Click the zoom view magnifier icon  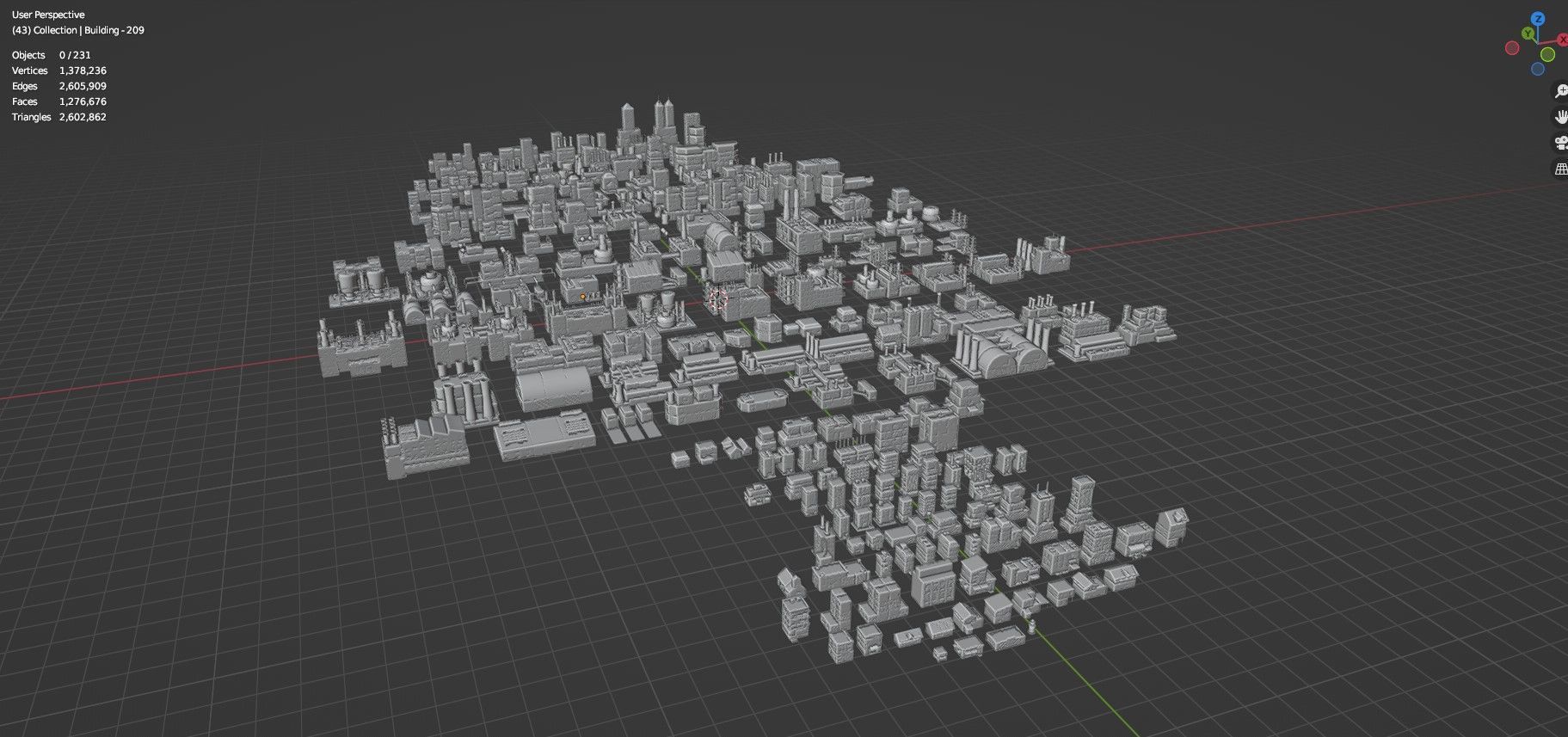point(1560,91)
